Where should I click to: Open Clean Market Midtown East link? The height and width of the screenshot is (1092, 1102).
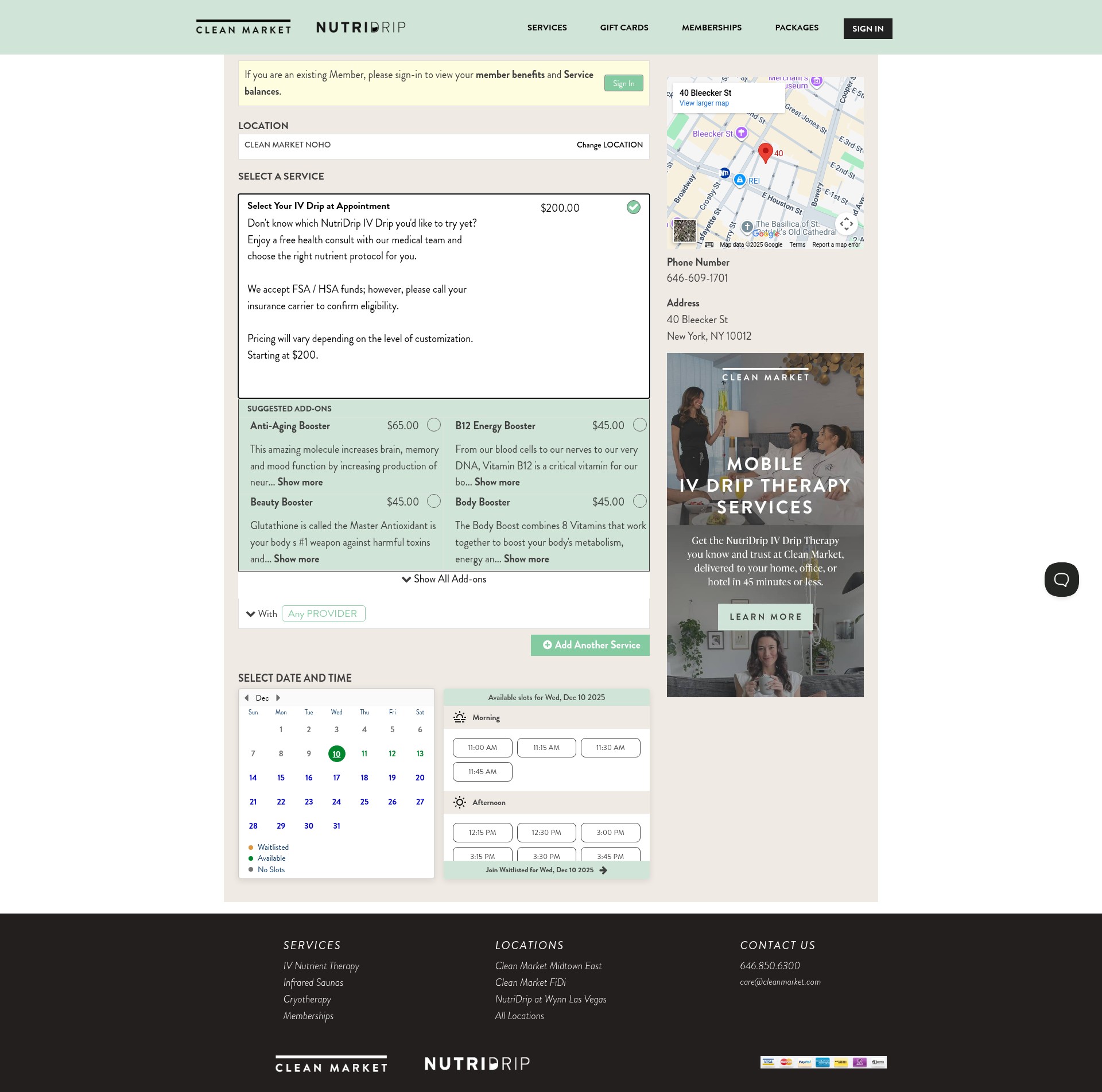click(x=548, y=966)
